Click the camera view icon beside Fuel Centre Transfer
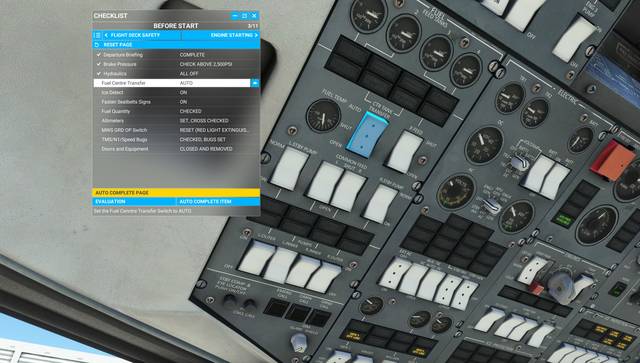This screenshot has height=363, width=640. [x=255, y=83]
